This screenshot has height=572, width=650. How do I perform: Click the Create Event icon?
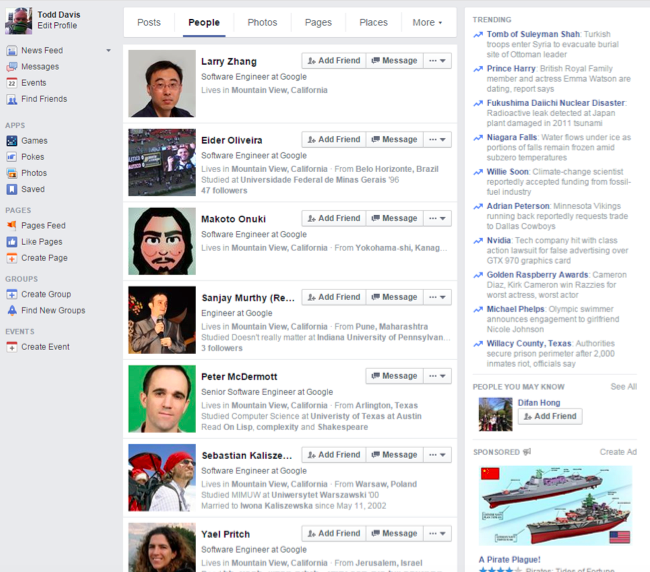pyautogui.click(x=12, y=347)
